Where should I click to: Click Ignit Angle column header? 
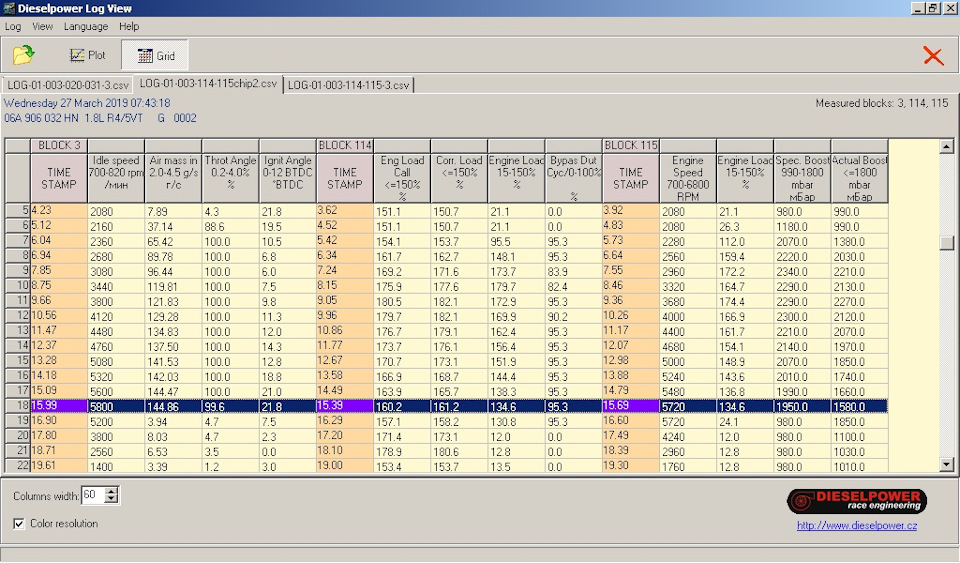point(288,178)
